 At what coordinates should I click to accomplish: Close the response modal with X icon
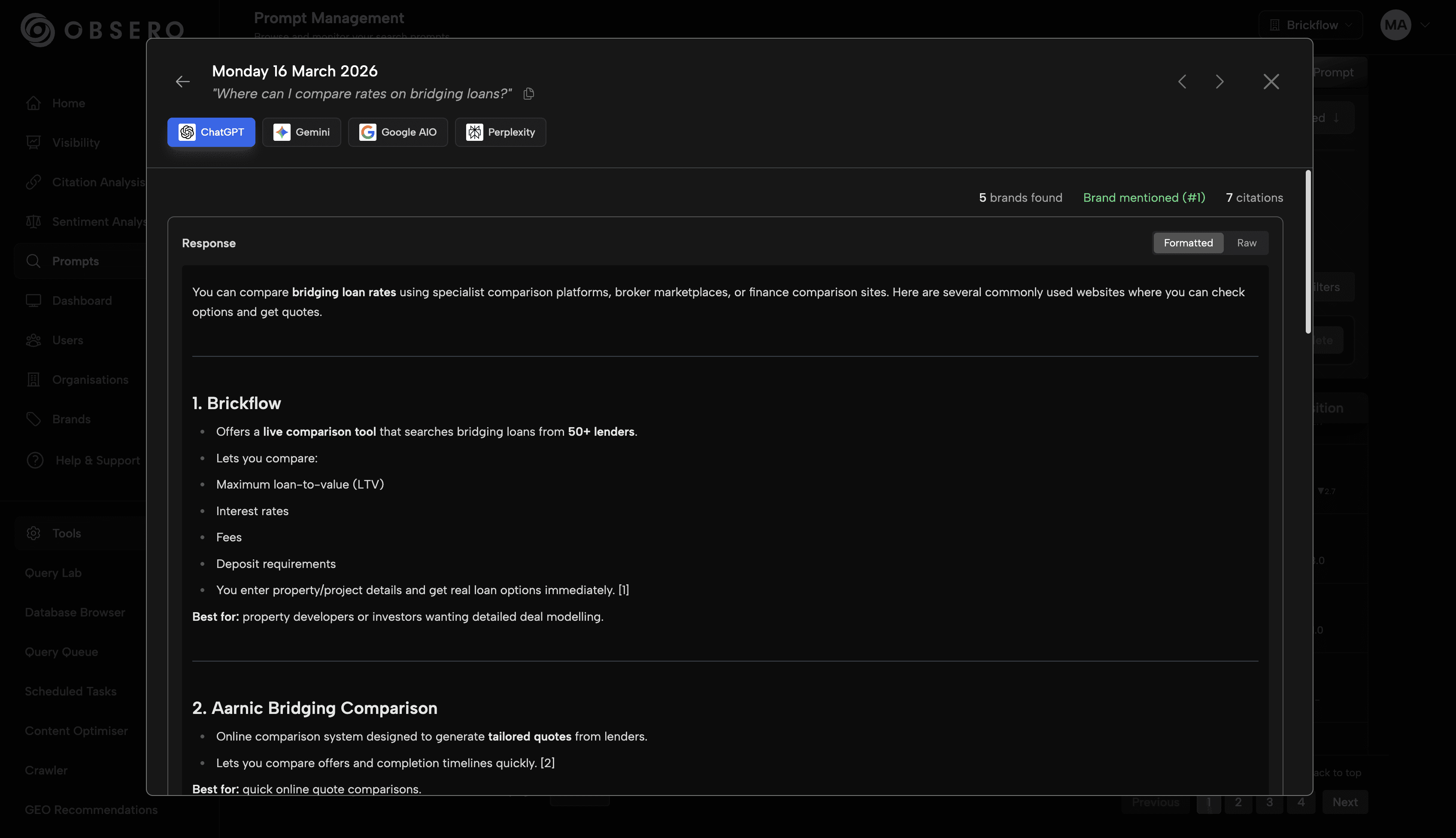point(1271,82)
